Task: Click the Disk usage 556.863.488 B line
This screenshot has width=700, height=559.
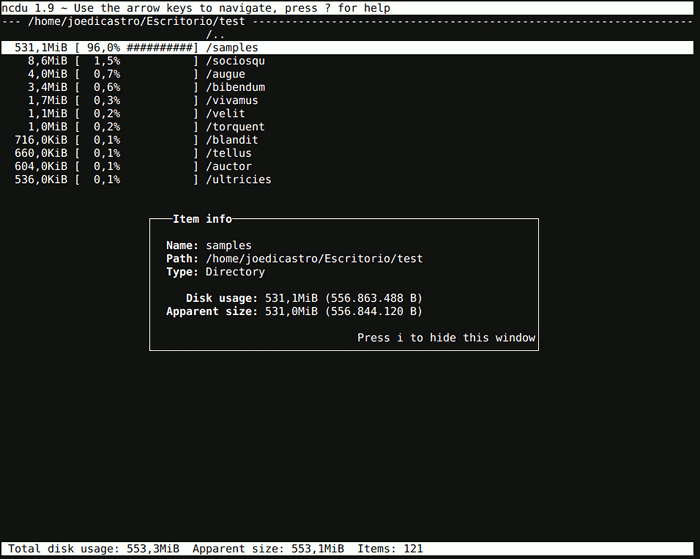Action: [x=304, y=298]
